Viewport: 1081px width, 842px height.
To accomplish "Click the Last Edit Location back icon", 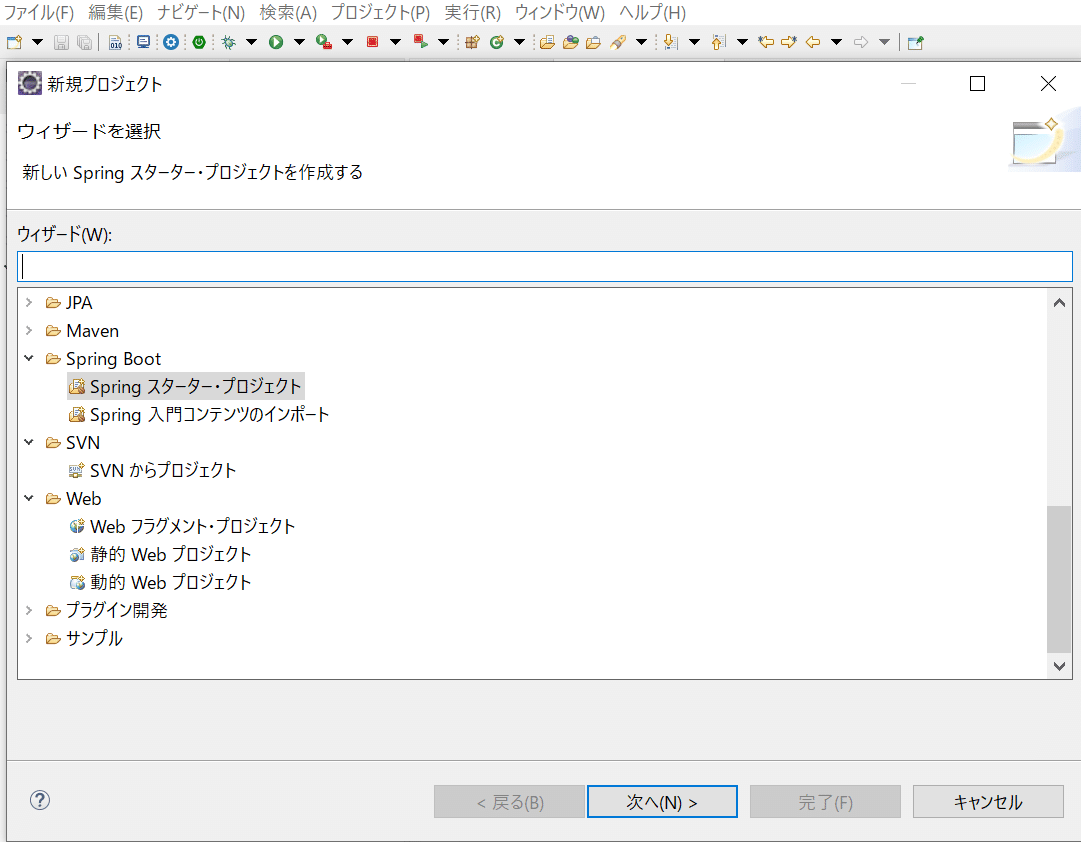I will click(766, 42).
